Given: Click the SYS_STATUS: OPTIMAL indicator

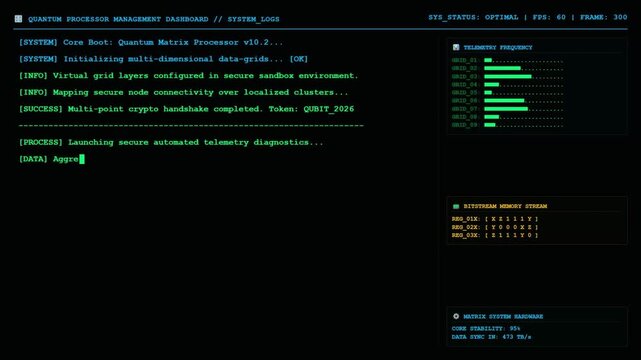Looking at the screenshot, I should 473,17.
